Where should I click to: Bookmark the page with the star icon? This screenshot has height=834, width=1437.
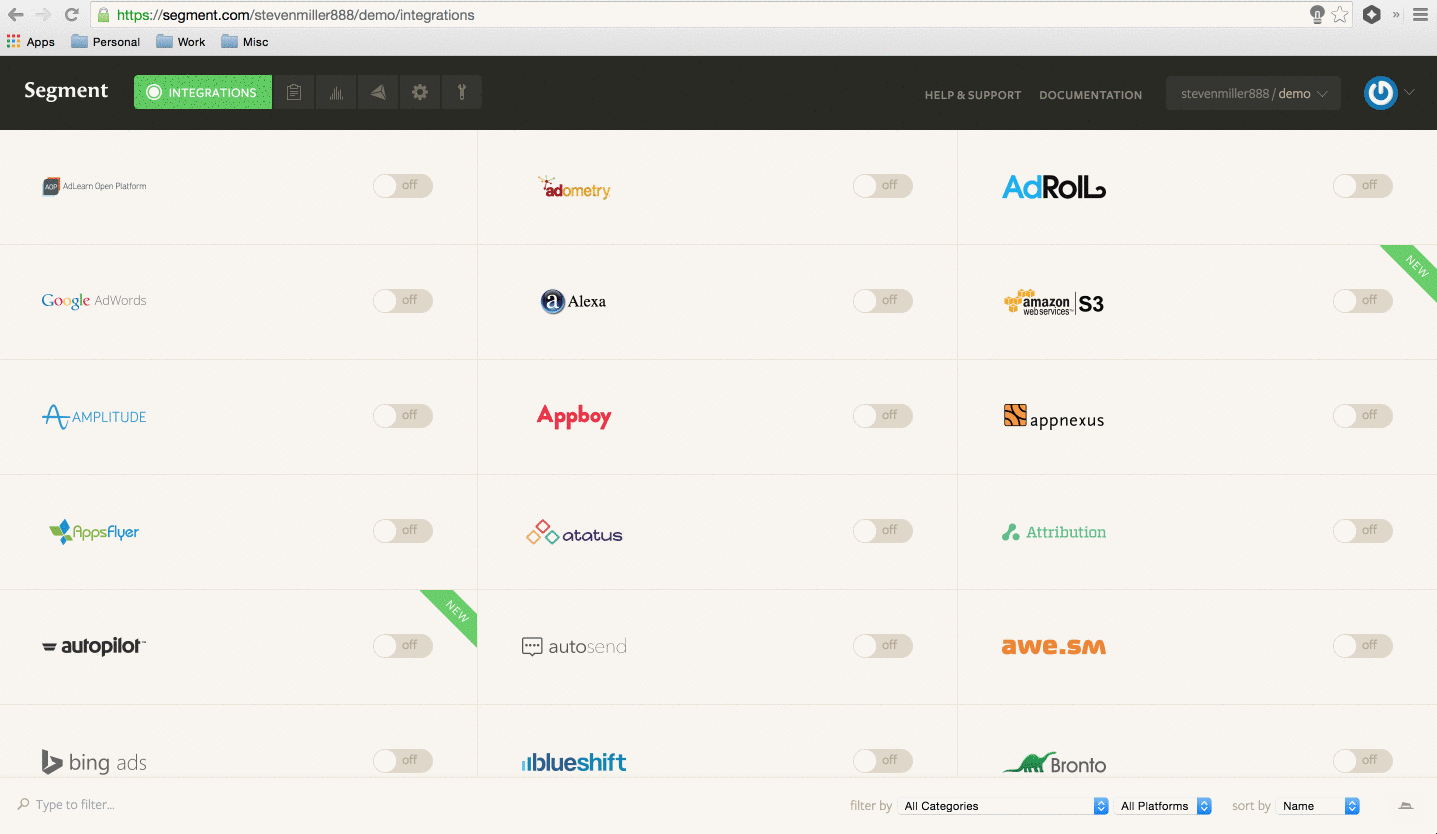pyautogui.click(x=1340, y=15)
